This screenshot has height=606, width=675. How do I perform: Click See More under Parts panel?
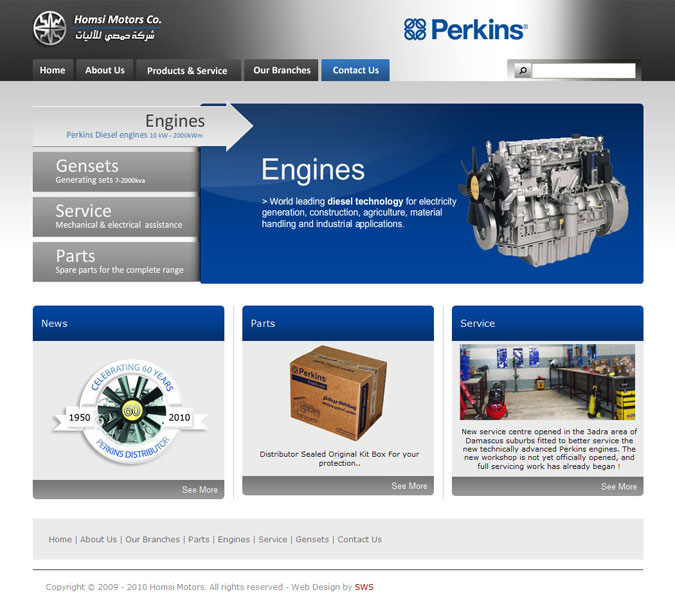409,486
